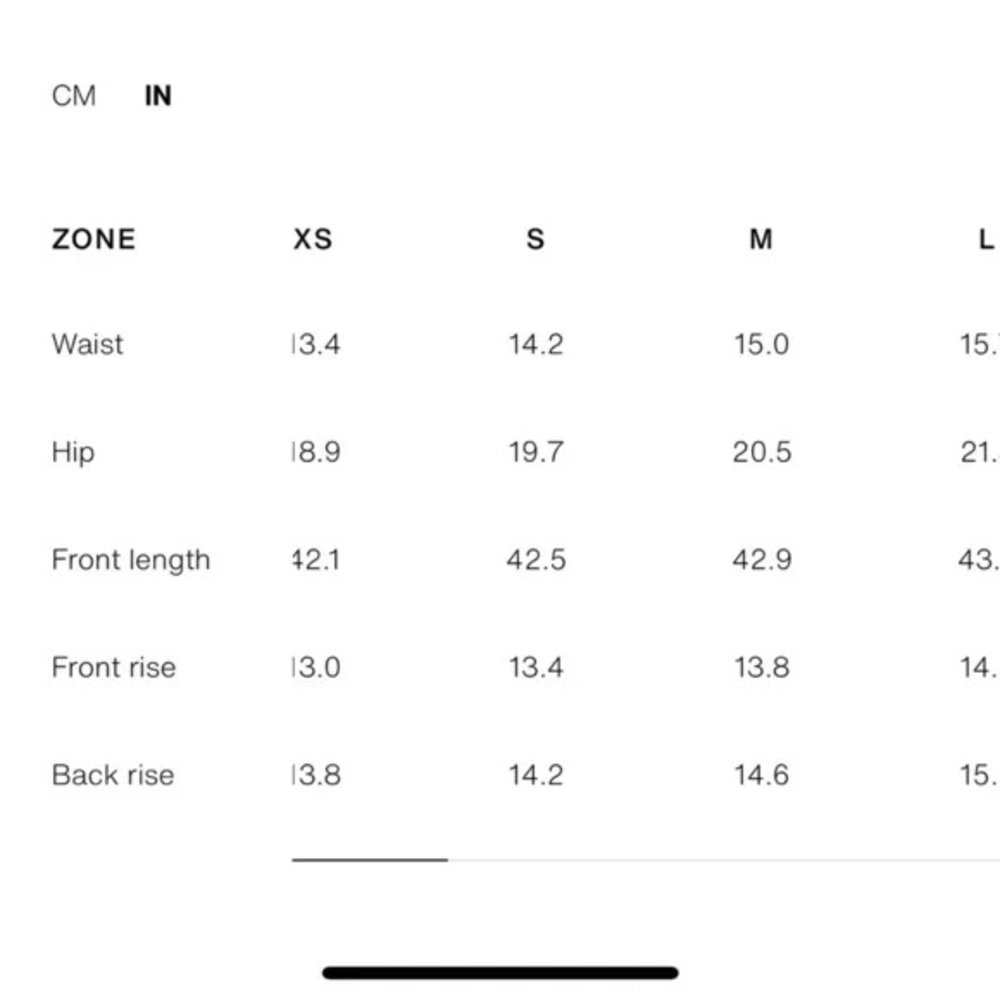Select the M size column header
This screenshot has width=1000, height=1000.
pyautogui.click(x=761, y=240)
